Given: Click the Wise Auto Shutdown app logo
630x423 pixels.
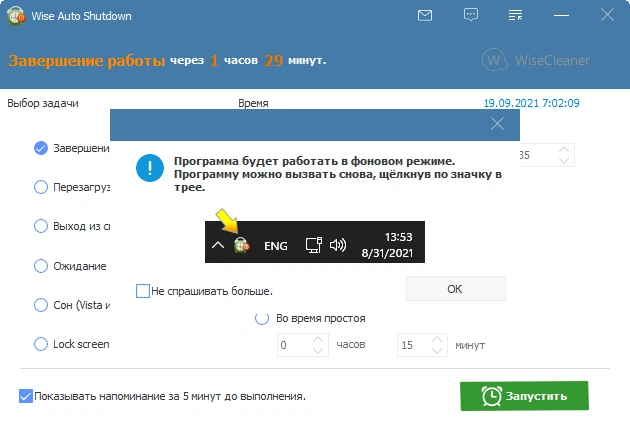Looking at the screenshot, I should 16,16.
